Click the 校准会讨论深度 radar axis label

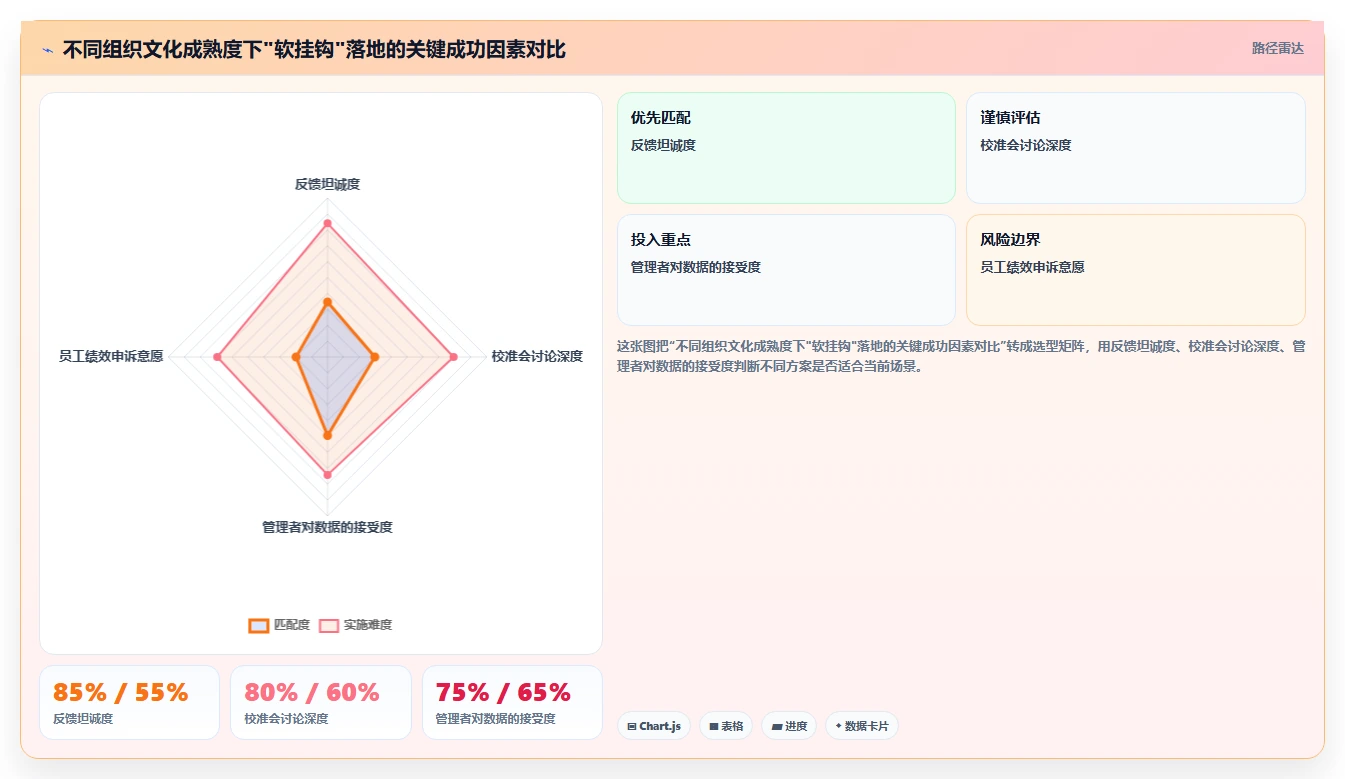[x=537, y=356]
